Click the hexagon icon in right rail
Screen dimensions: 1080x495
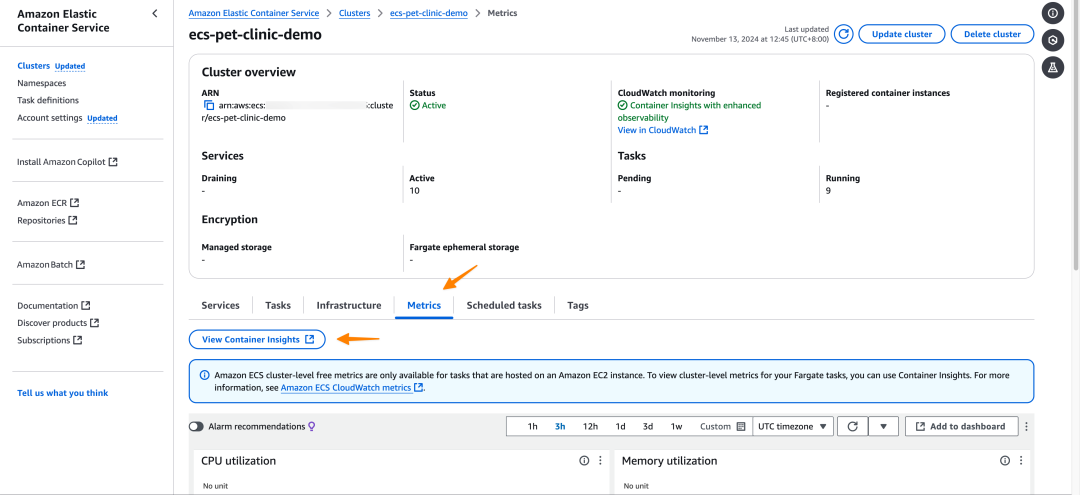pyautogui.click(x=1052, y=41)
